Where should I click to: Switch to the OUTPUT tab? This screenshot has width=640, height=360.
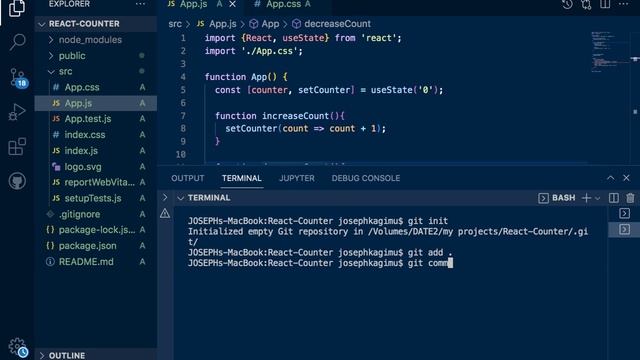point(187,178)
